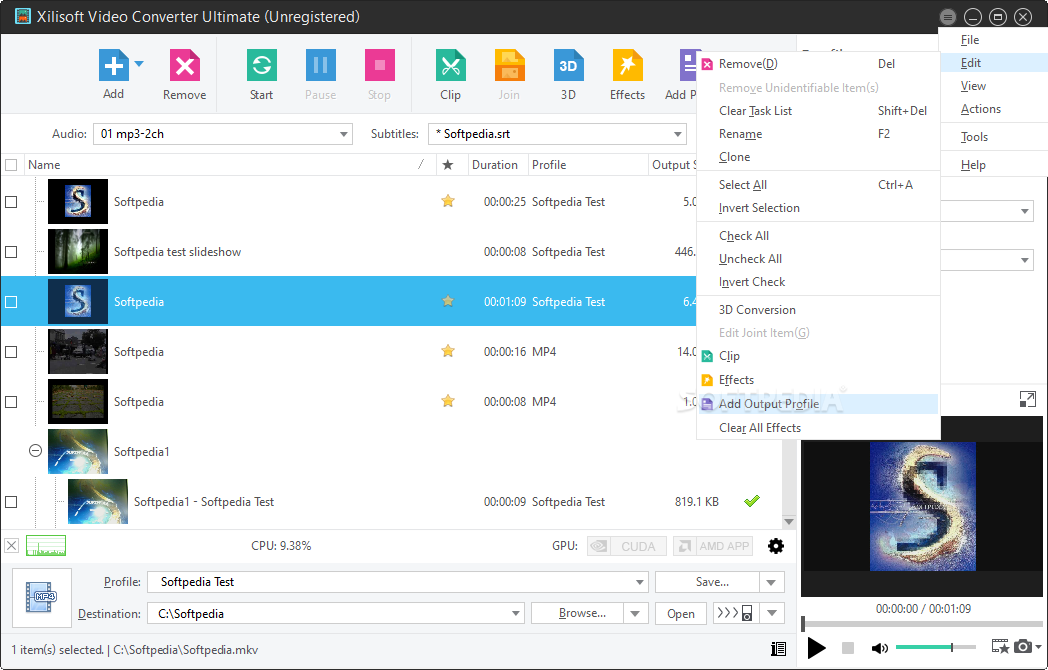
Task: Check the Softpedia1 - Softpedia Test checkbox
Action: [x=11, y=502]
